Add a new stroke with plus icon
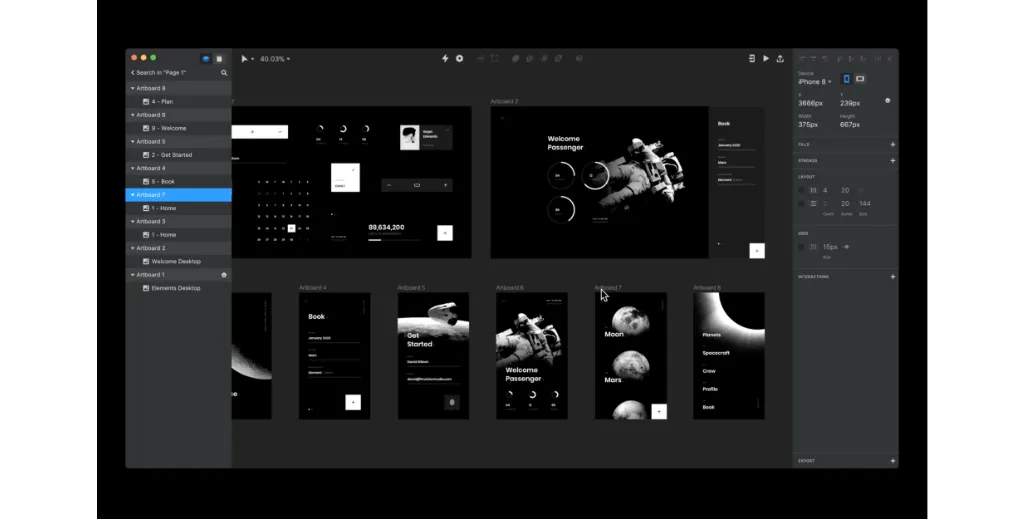 pyautogui.click(x=893, y=161)
